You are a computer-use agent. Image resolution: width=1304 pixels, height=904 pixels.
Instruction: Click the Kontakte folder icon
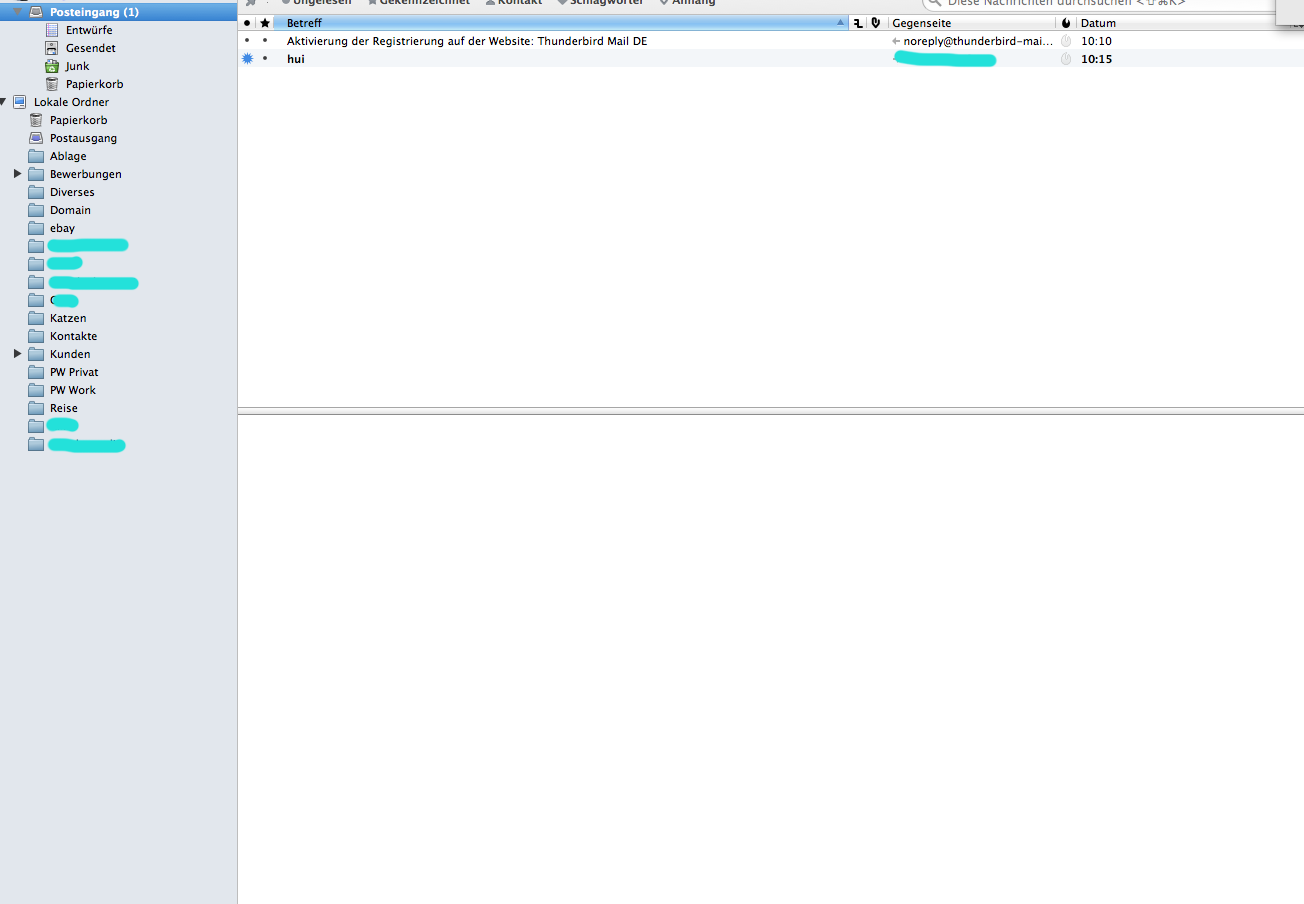tap(36, 336)
